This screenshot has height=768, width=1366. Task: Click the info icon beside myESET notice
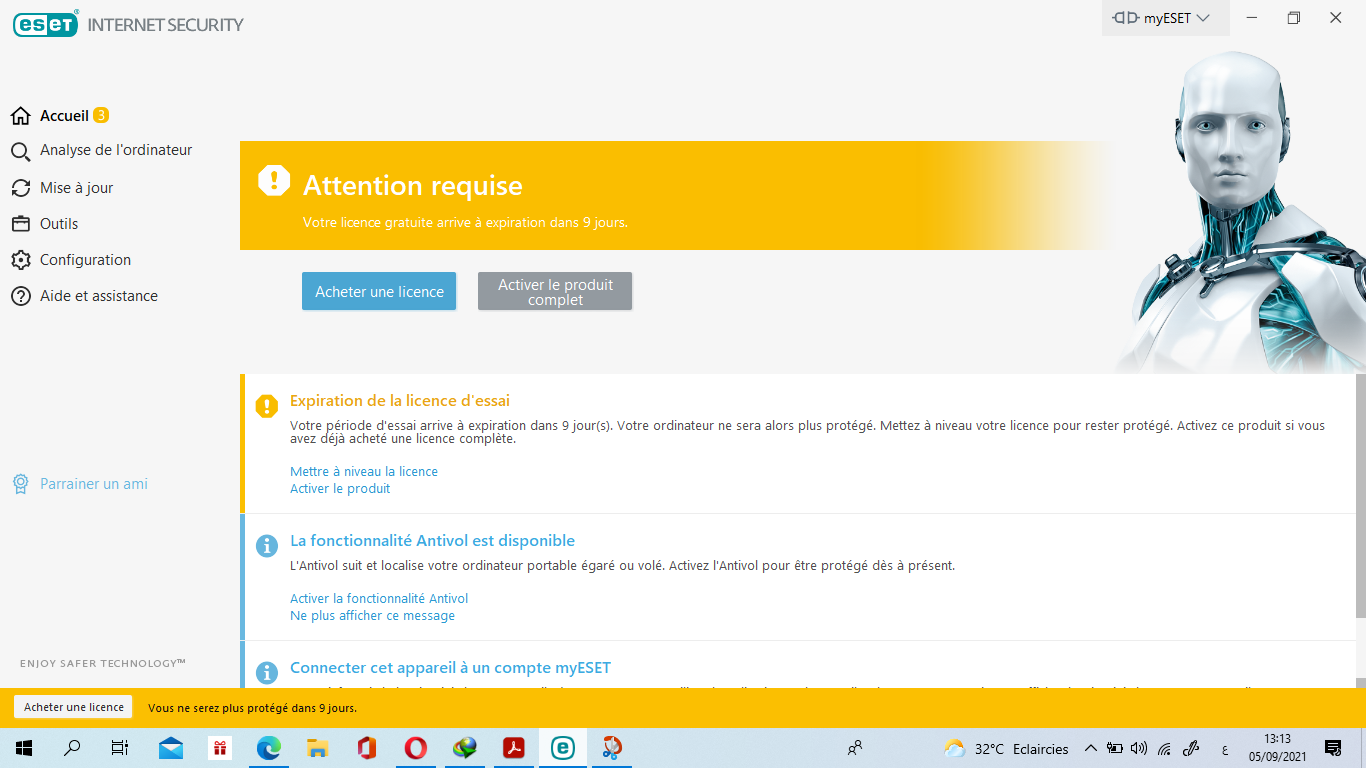tap(266, 672)
